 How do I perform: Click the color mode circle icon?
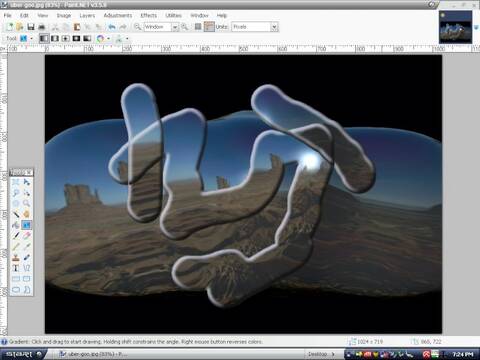coord(100,39)
